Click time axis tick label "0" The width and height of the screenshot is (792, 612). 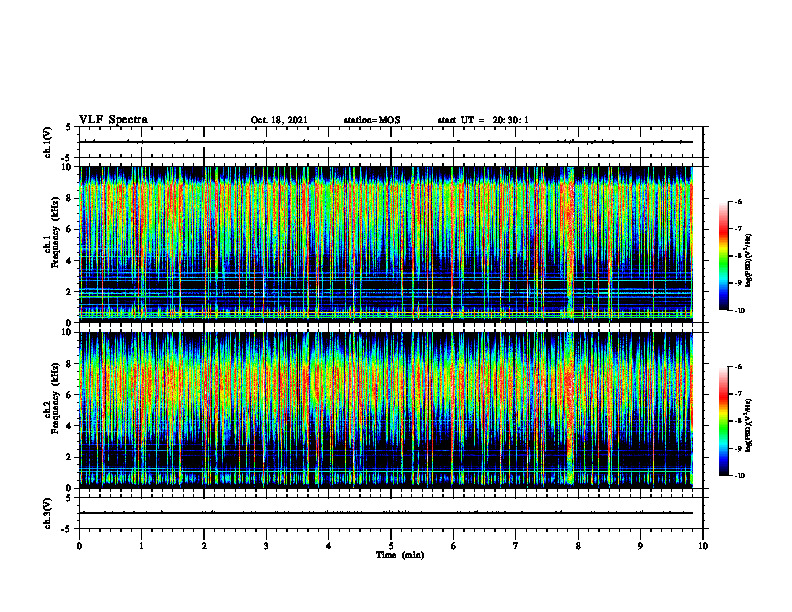click(79, 546)
